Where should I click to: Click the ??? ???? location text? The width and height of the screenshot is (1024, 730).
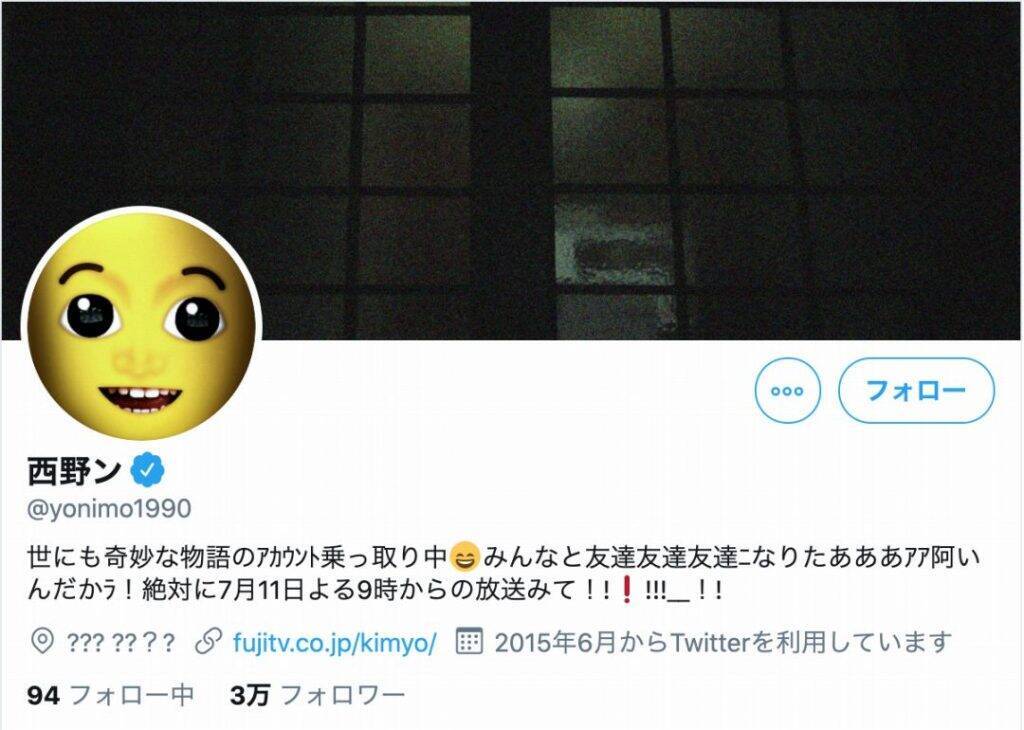pos(121,643)
